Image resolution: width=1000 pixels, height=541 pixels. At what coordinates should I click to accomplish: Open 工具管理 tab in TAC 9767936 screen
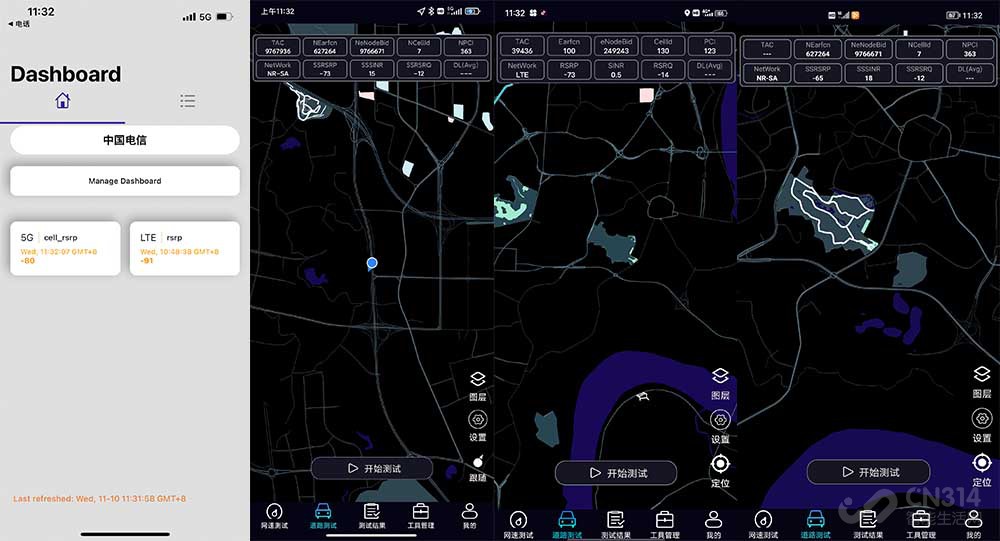pyautogui.click(x=420, y=516)
